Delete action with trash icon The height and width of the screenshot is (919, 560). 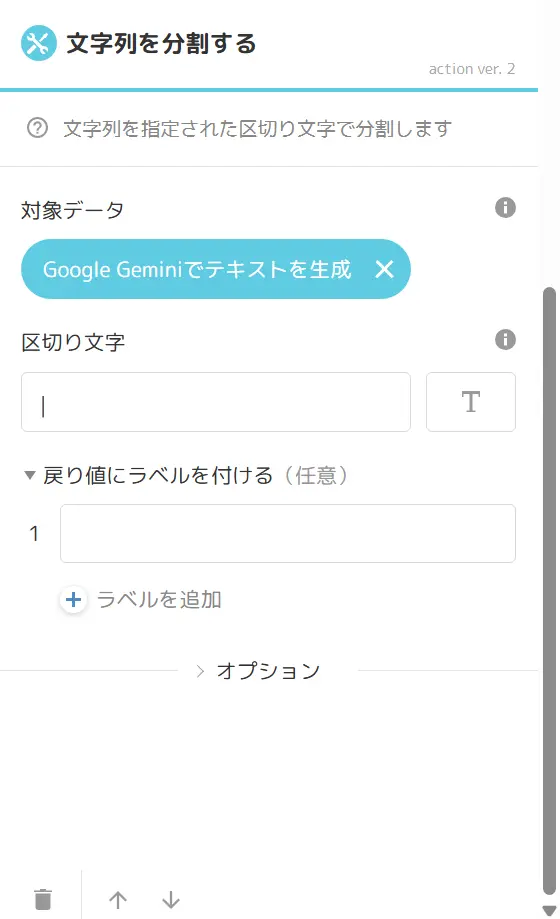43,899
